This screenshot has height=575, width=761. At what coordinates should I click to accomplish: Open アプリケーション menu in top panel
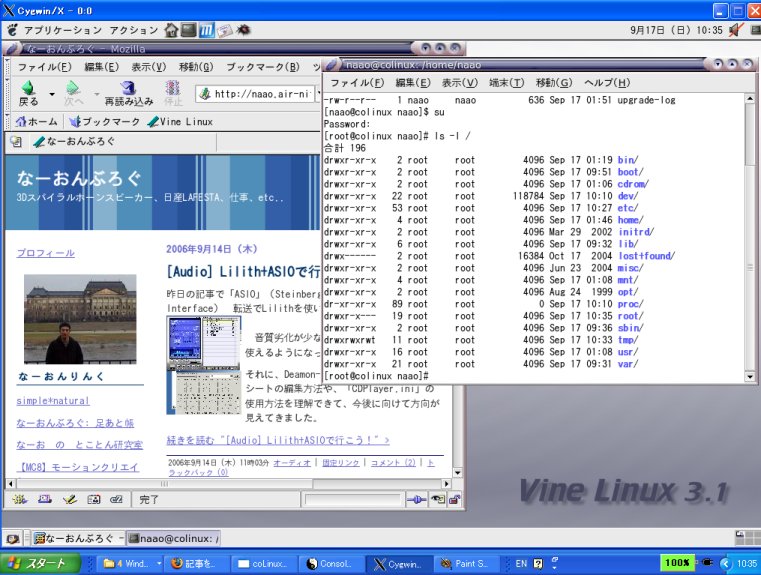click(x=63, y=30)
